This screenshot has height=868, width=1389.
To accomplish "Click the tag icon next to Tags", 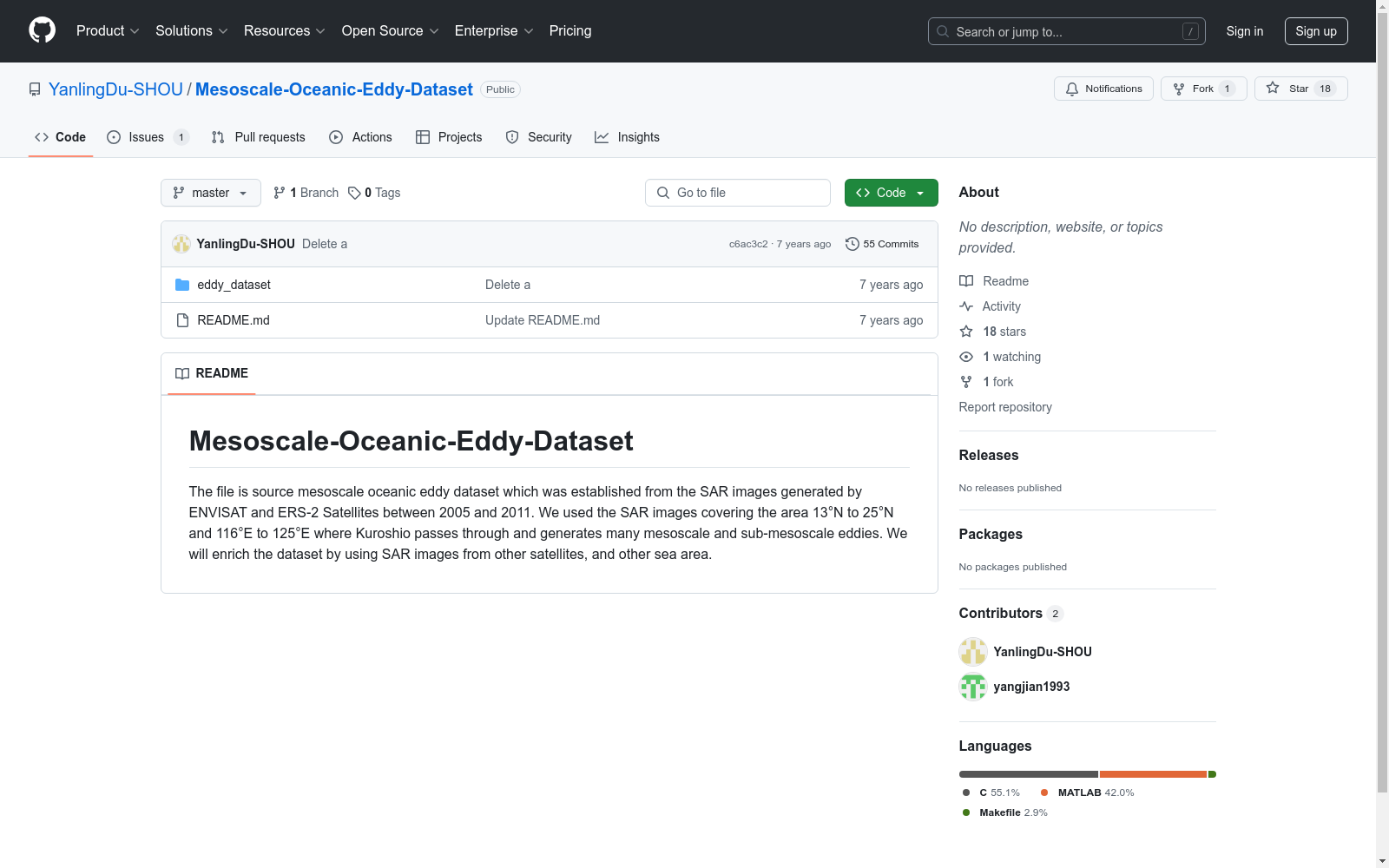I will click(354, 193).
